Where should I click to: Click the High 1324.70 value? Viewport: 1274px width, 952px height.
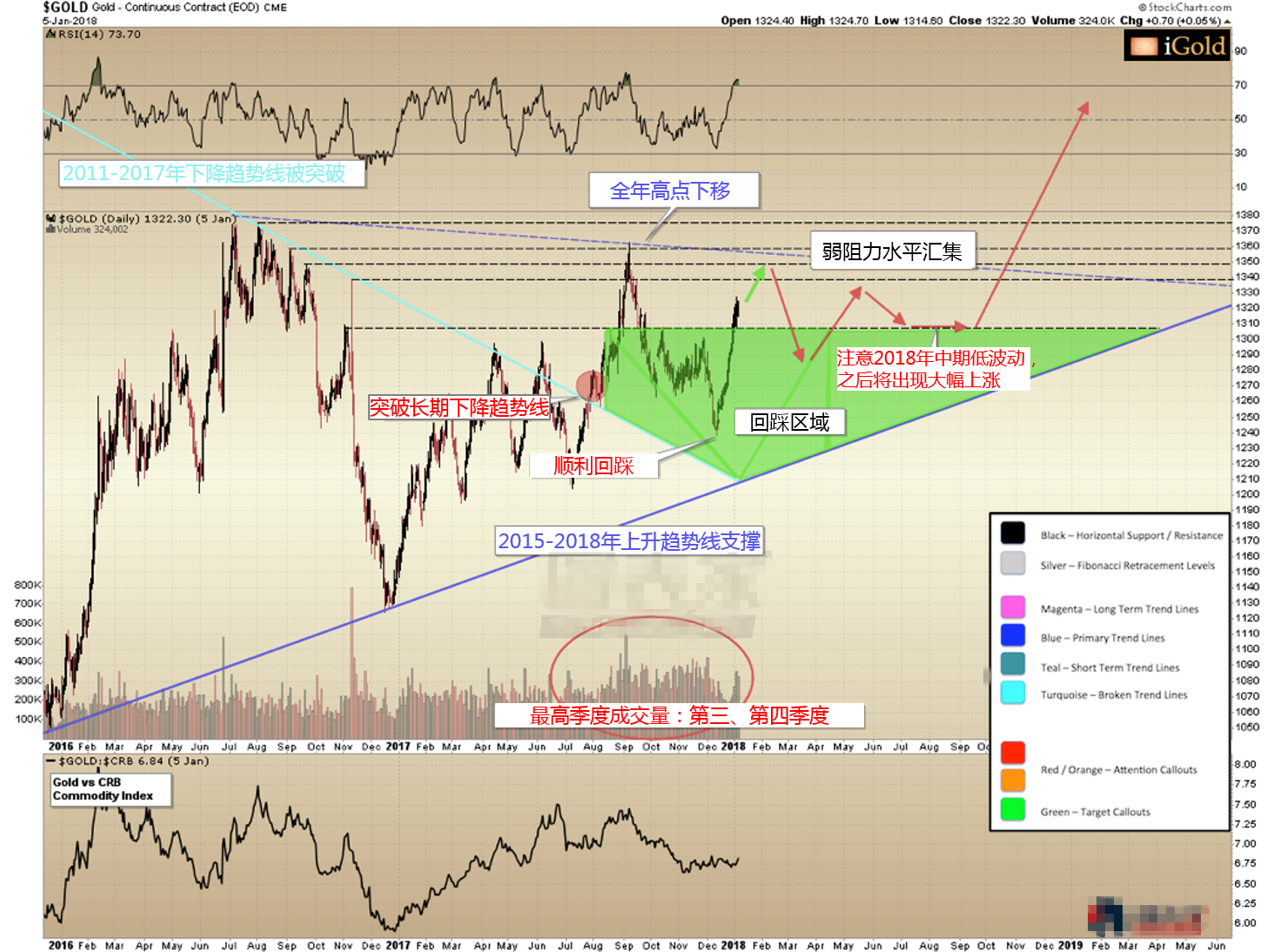click(834, 21)
